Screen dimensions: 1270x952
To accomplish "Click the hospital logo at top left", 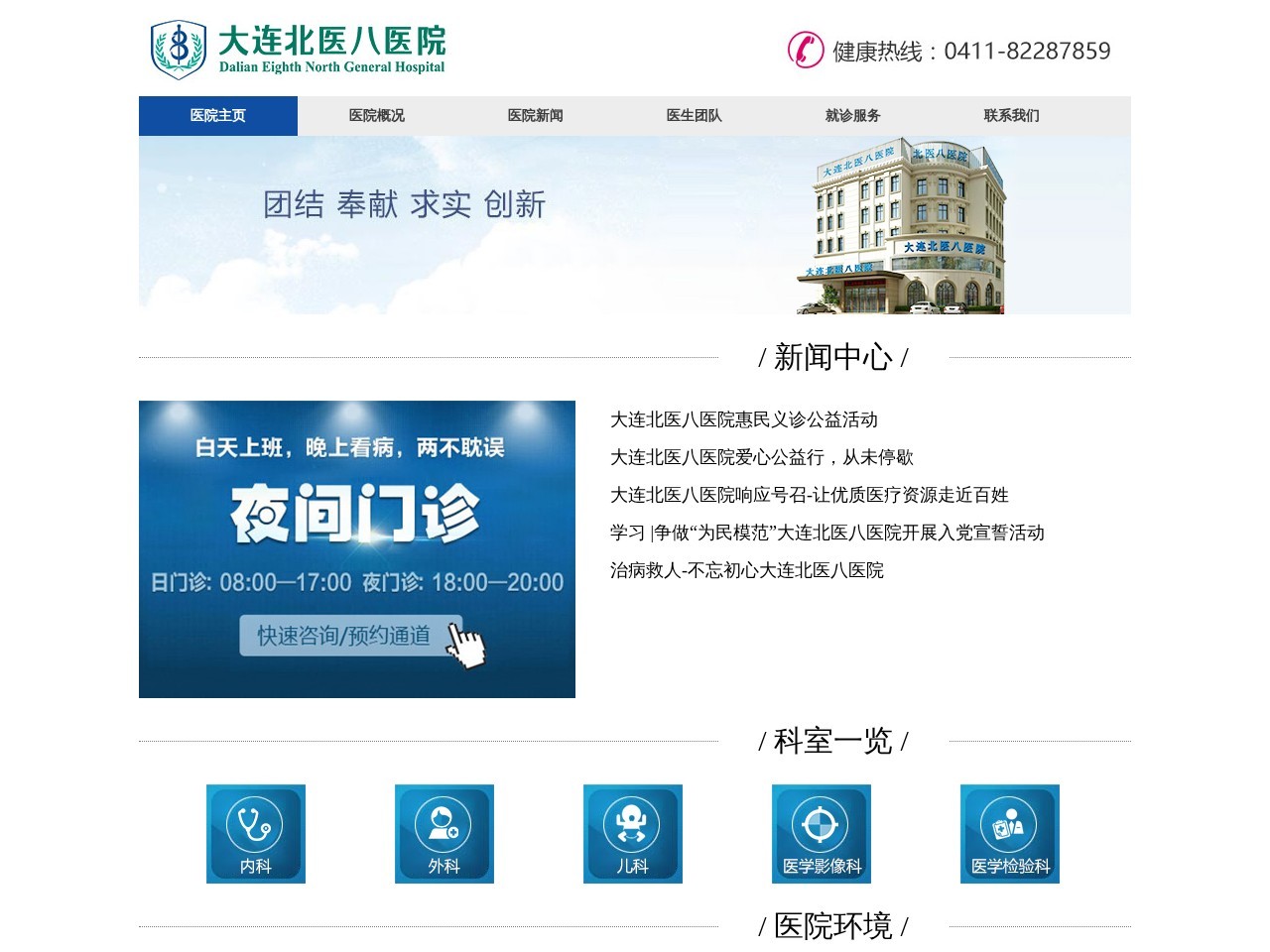I will pyautogui.click(x=298, y=50).
